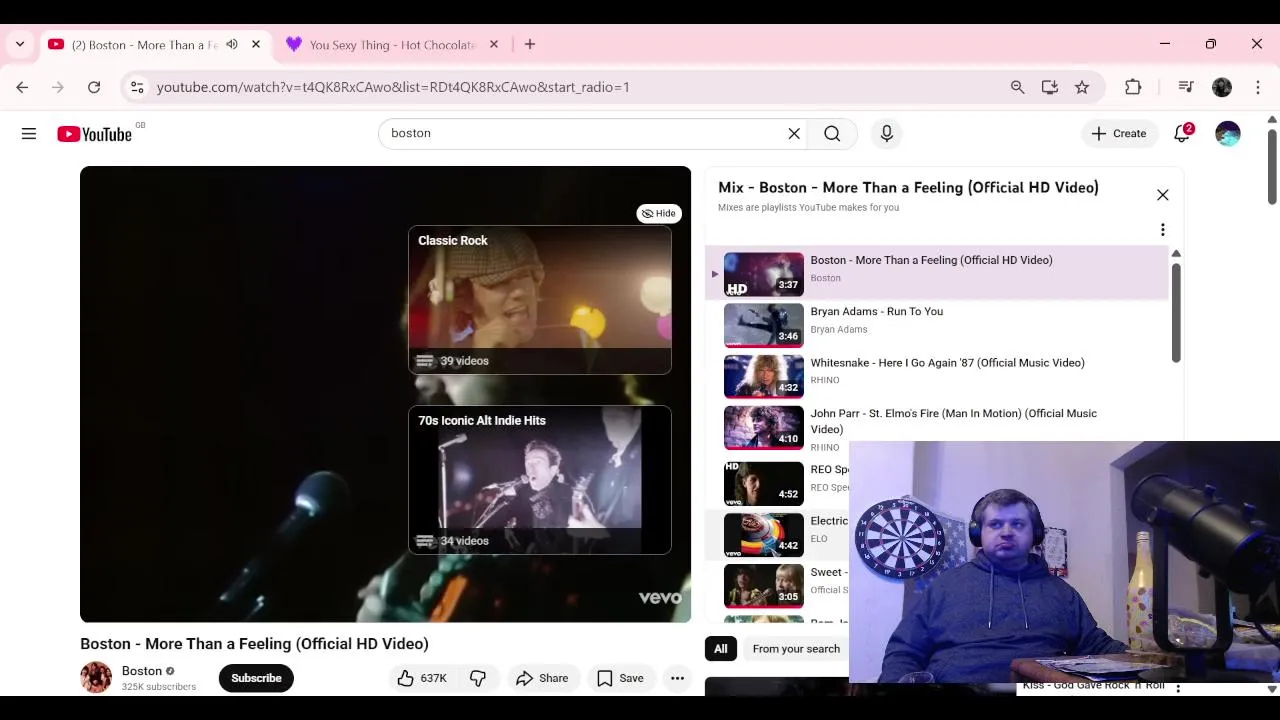Close the Mix playlist panel
1280x720 pixels.
(1162, 195)
